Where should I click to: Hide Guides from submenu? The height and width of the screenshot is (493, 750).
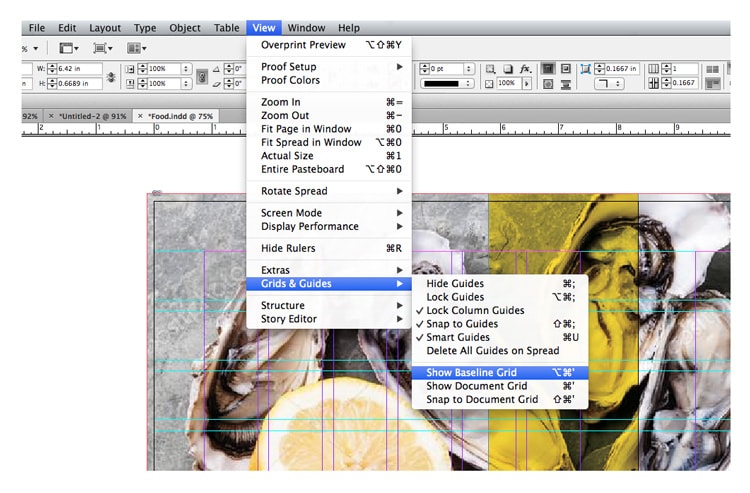point(500,284)
